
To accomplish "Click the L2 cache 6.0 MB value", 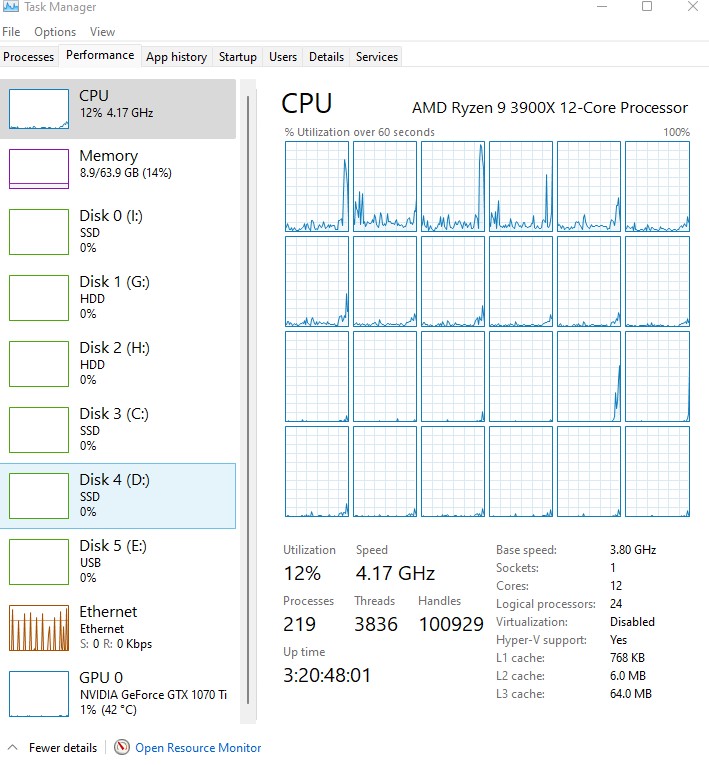I will (628, 676).
